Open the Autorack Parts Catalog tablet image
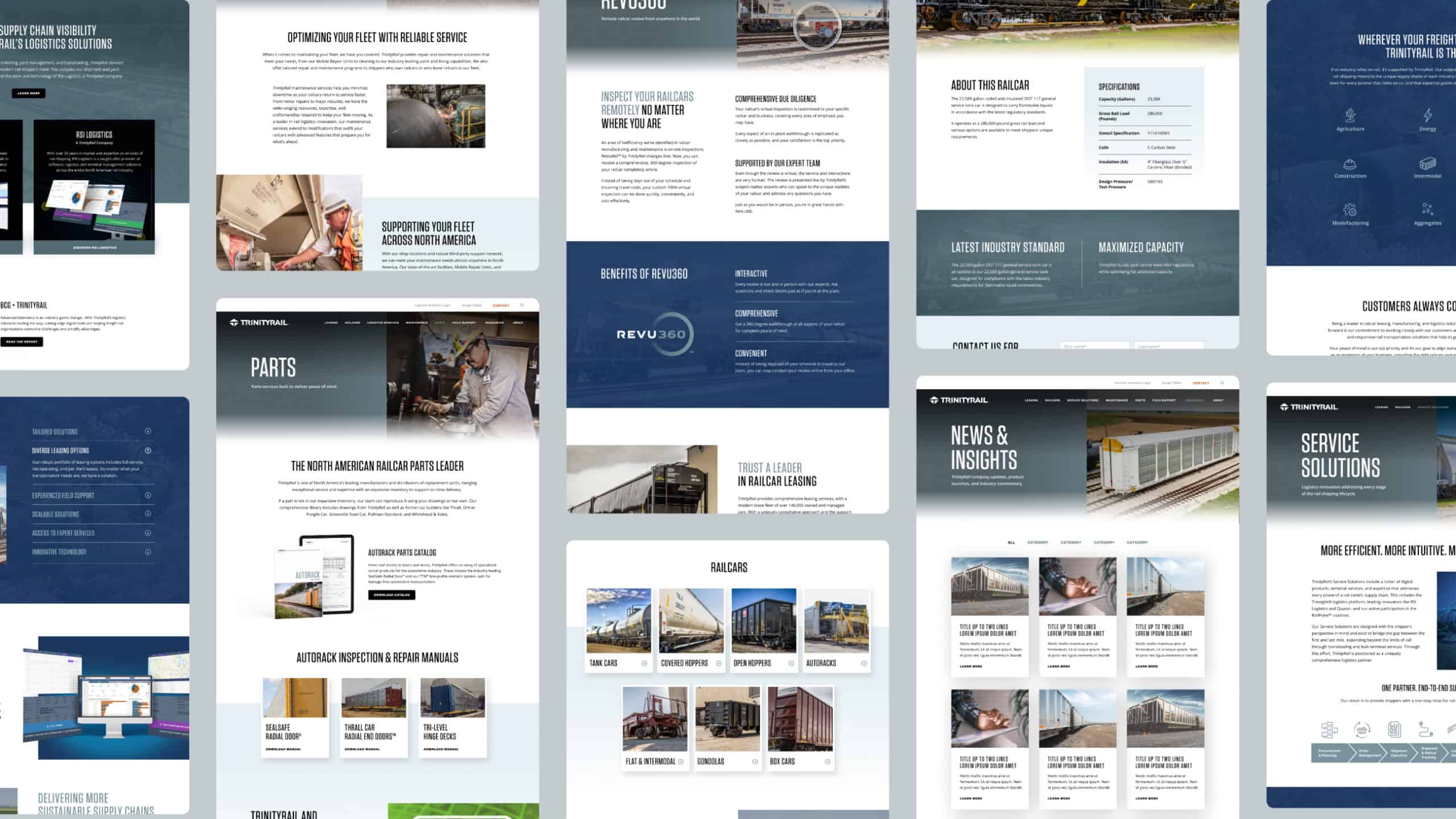1456x819 pixels. click(x=314, y=576)
